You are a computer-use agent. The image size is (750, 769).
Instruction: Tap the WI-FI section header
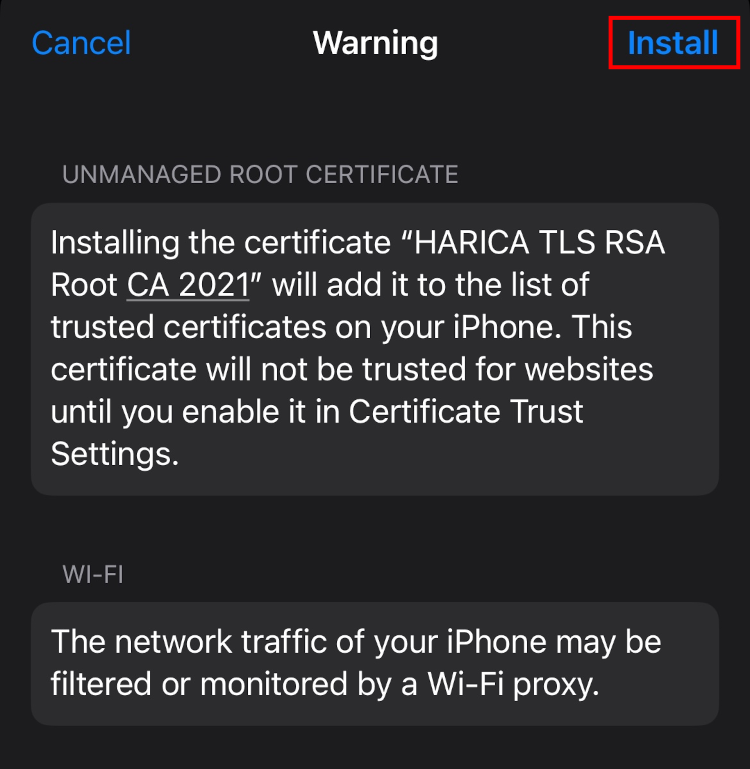(93, 574)
